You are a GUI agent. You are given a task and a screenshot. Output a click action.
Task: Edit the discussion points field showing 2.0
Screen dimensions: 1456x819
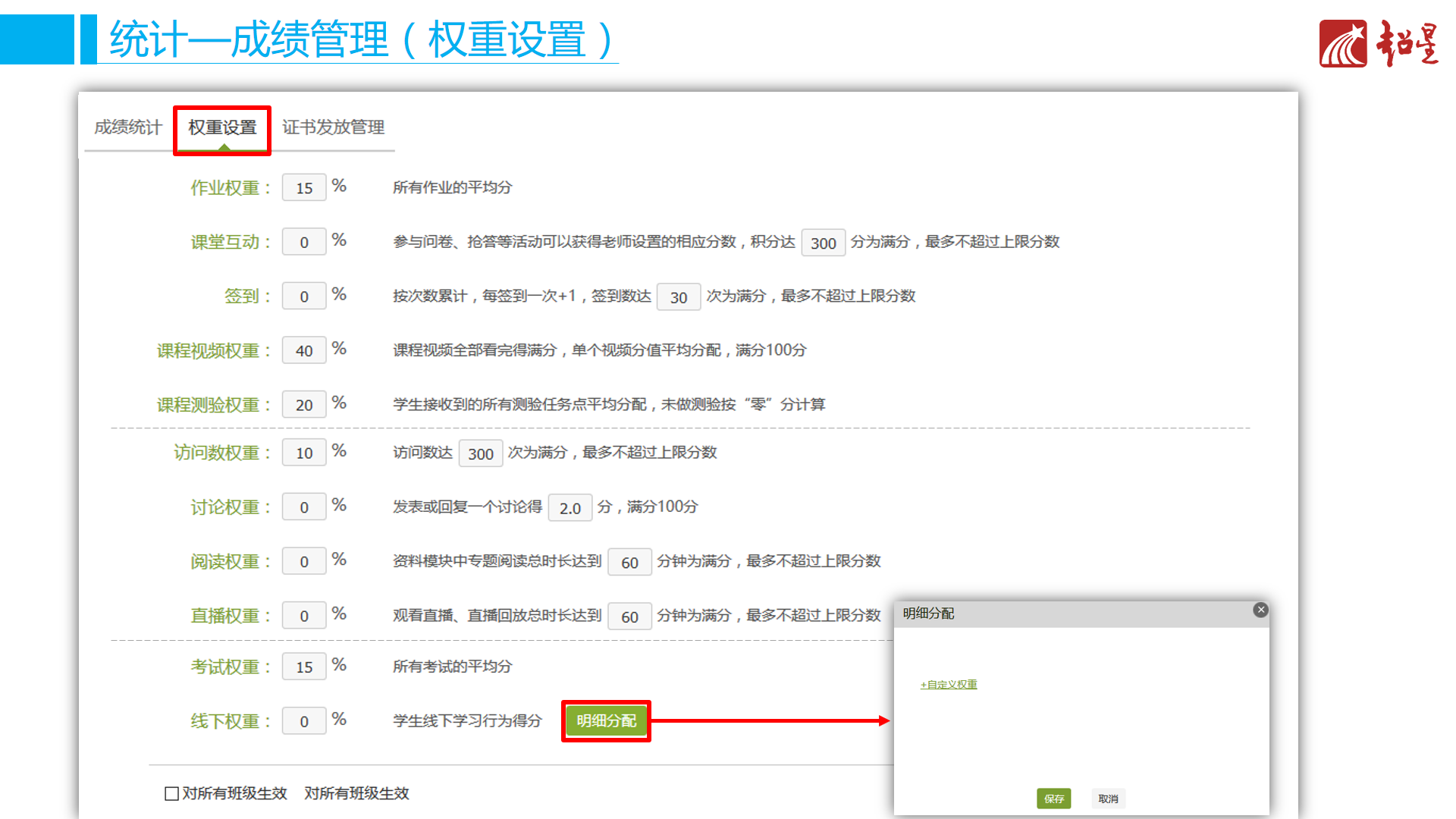pyautogui.click(x=570, y=508)
